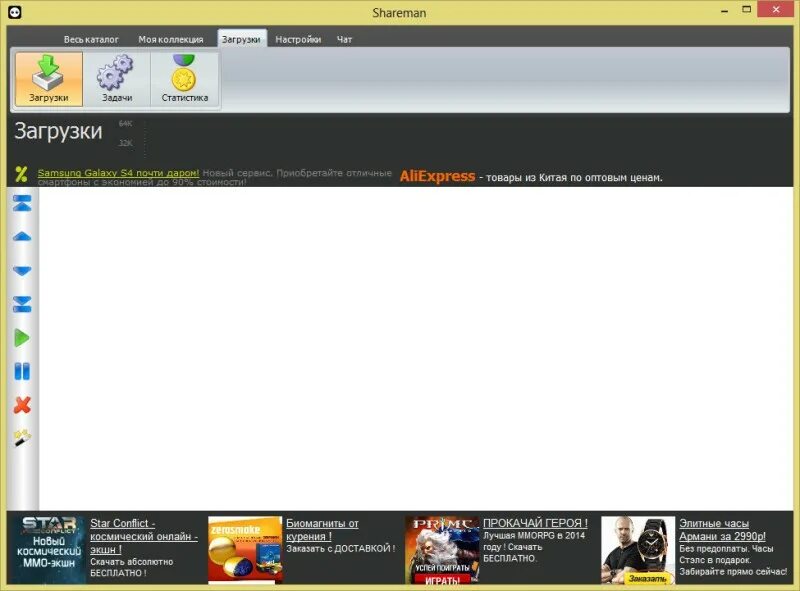Open the Задачи gears button
The height and width of the screenshot is (591, 800).
pos(117,79)
